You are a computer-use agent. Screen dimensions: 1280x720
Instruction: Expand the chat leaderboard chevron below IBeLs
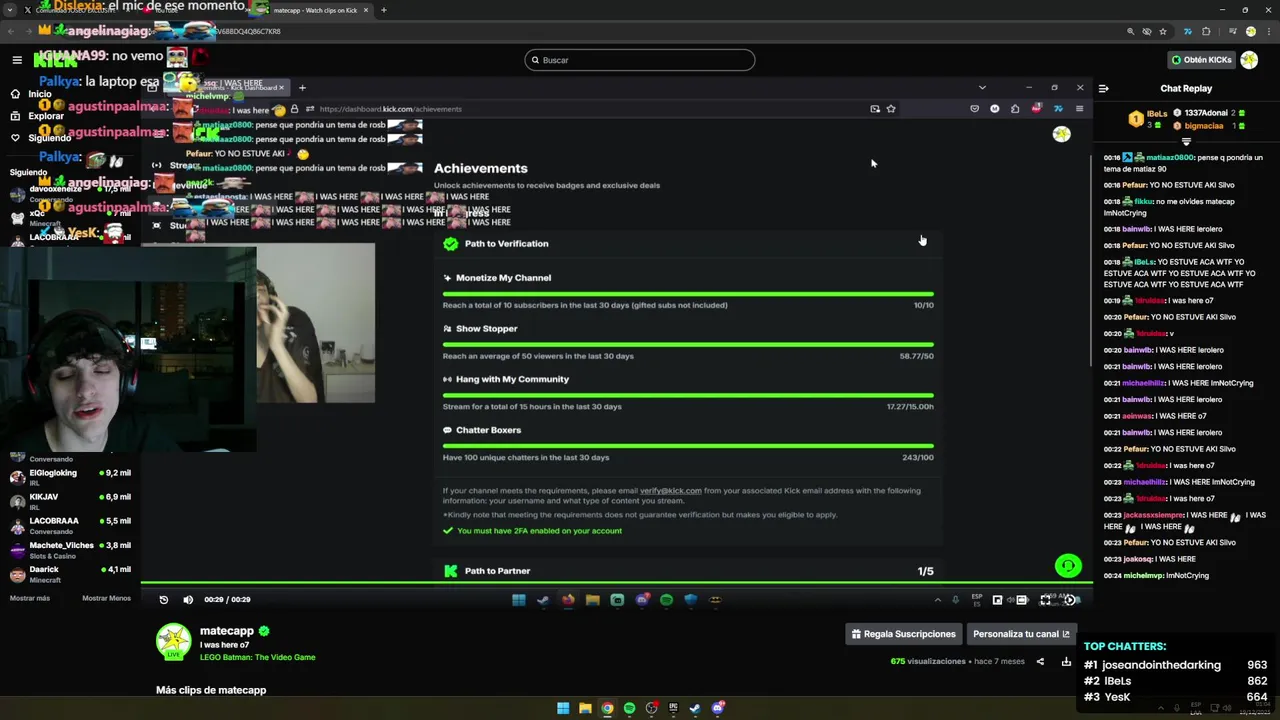coord(1186,141)
